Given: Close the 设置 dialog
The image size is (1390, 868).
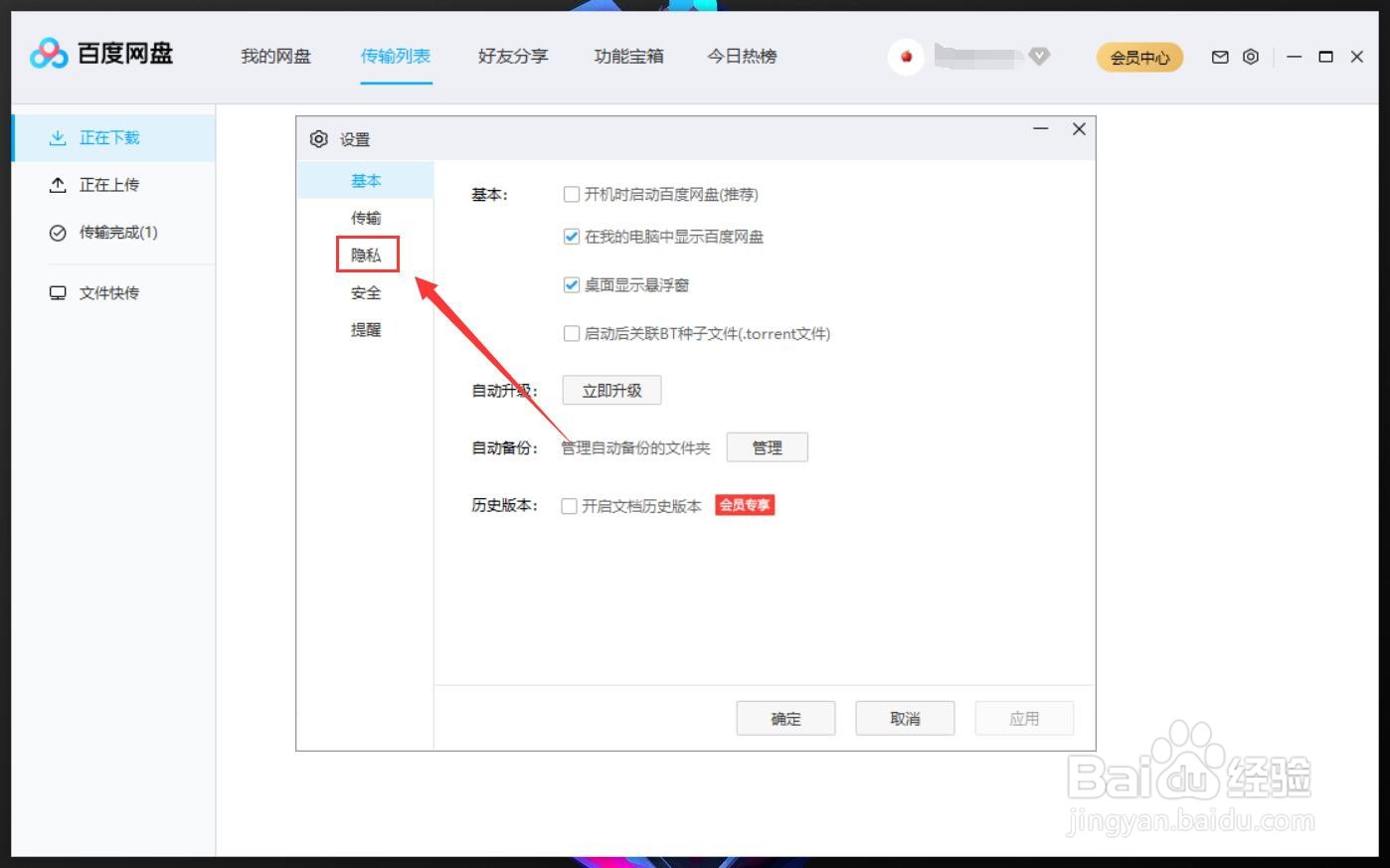Looking at the screenshot, I should [x=1079, y=129].
